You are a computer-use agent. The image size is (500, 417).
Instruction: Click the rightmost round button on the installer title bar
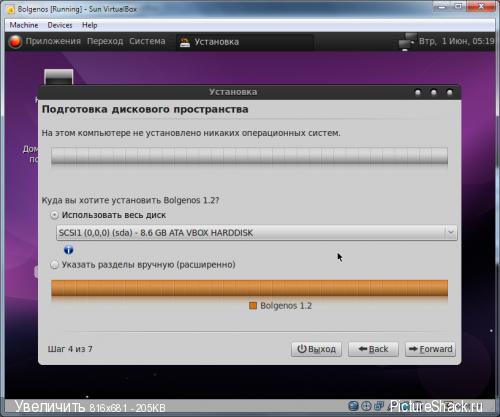point(450,92)
